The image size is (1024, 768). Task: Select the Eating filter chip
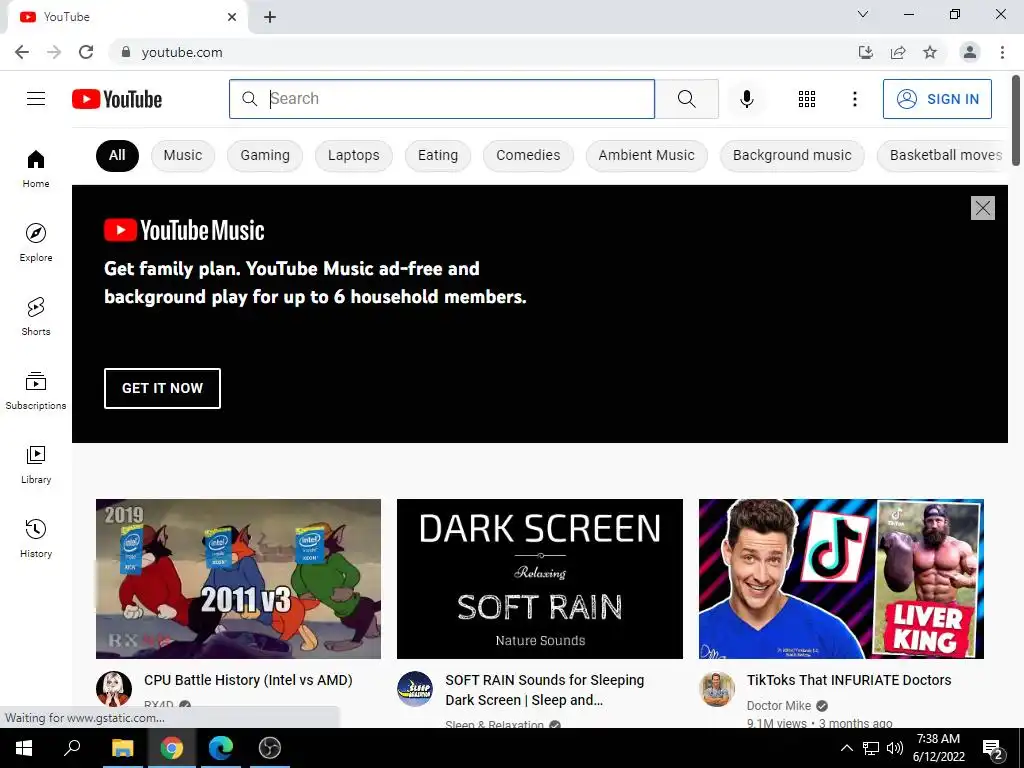click(438, 155)
